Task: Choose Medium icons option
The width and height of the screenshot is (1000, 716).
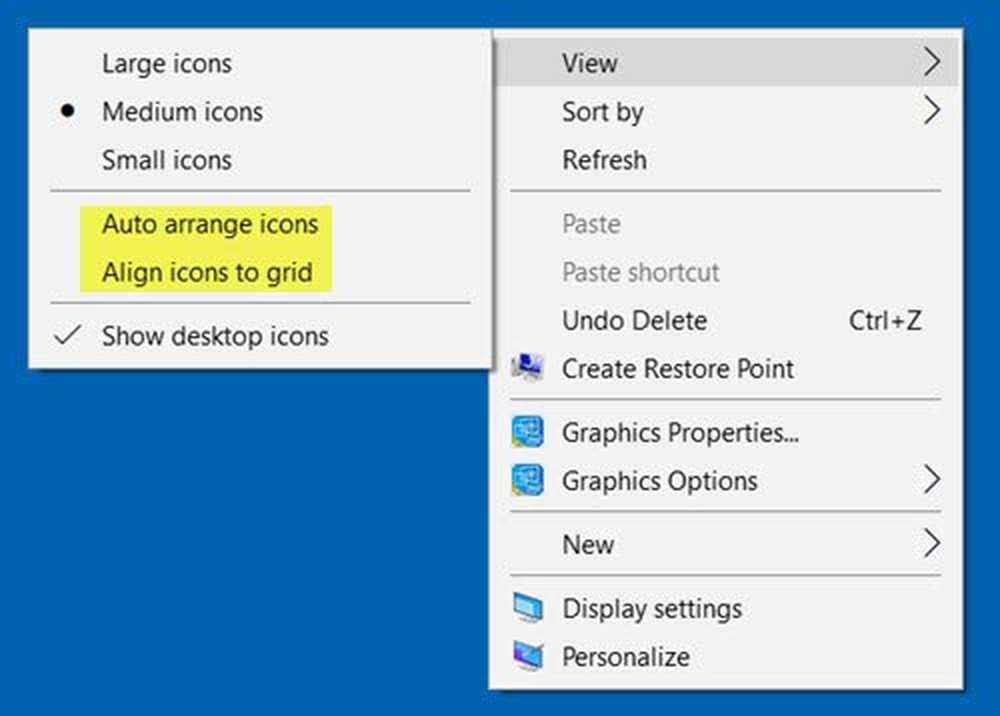Action: 182,112
